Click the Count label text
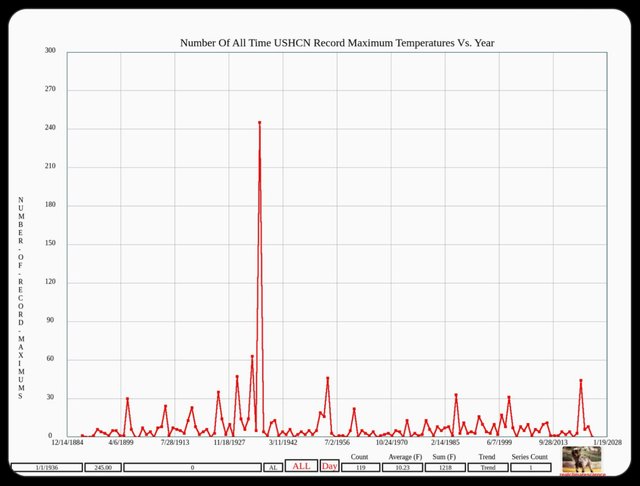The image size is (640, 486). (x=359, y=457)
